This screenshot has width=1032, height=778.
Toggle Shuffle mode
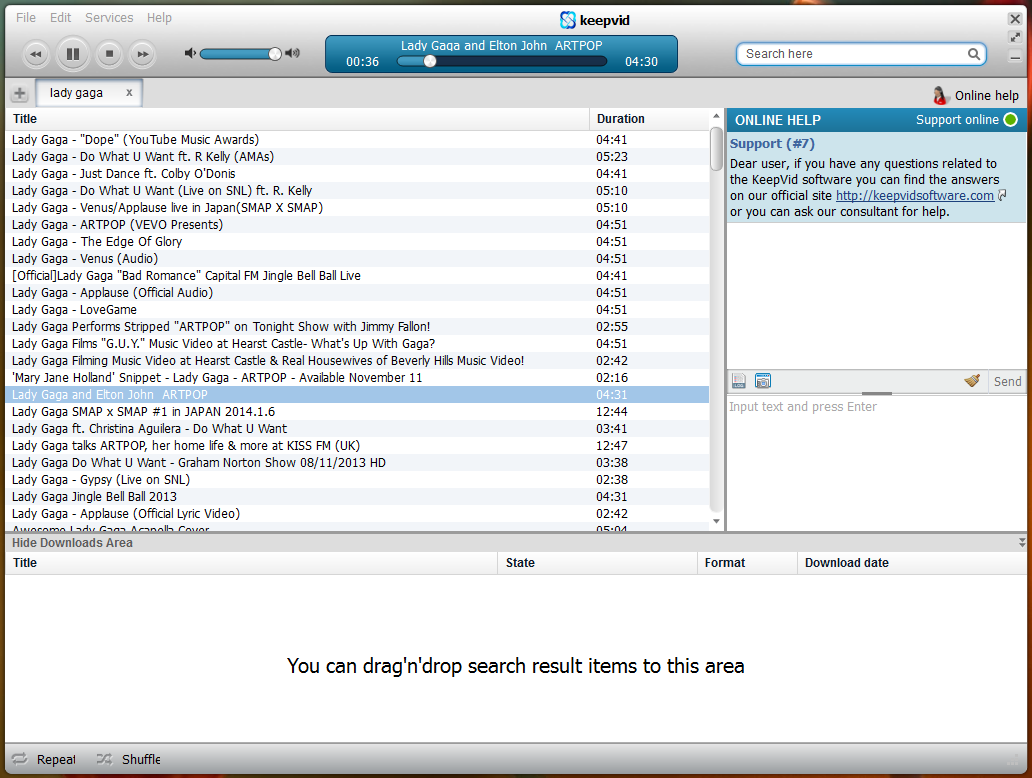pos(128,760)
